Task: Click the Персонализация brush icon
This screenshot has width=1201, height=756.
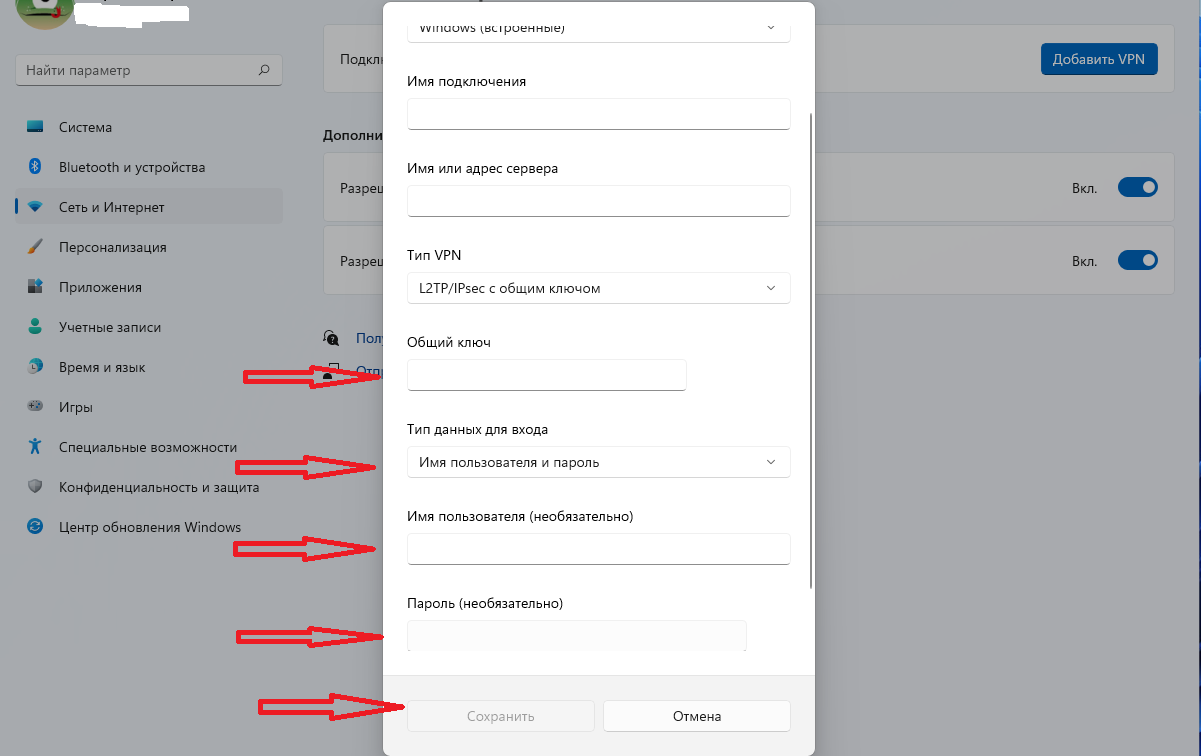Action: 31,247
